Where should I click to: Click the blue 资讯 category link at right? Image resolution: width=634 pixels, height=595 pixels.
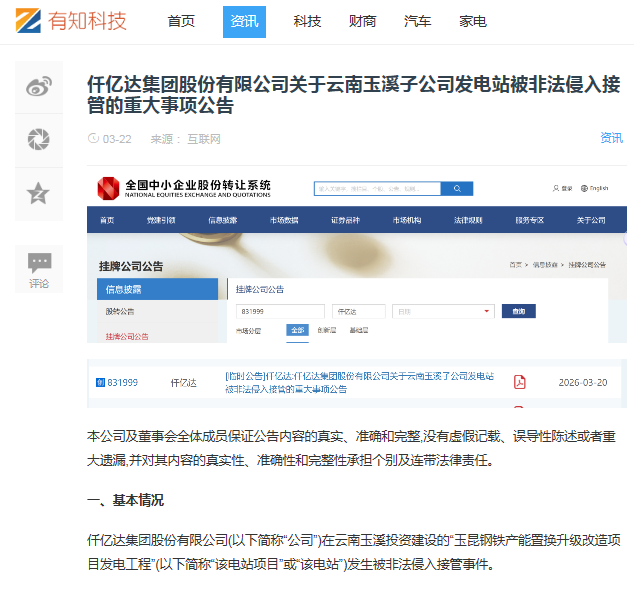click(x=611, y=138)
